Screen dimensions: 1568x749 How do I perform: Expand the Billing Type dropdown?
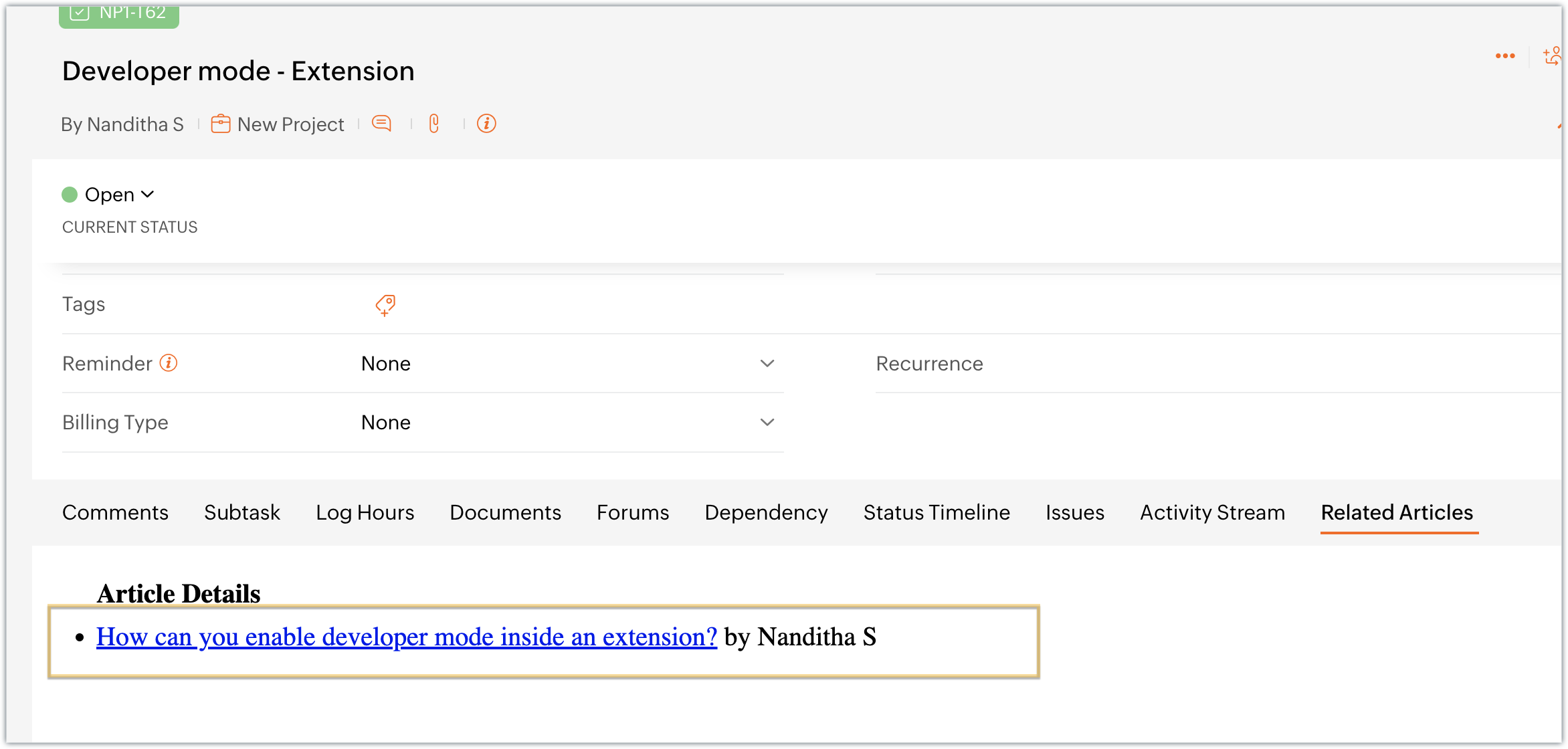pyautogui.click(x=767, y=423)
